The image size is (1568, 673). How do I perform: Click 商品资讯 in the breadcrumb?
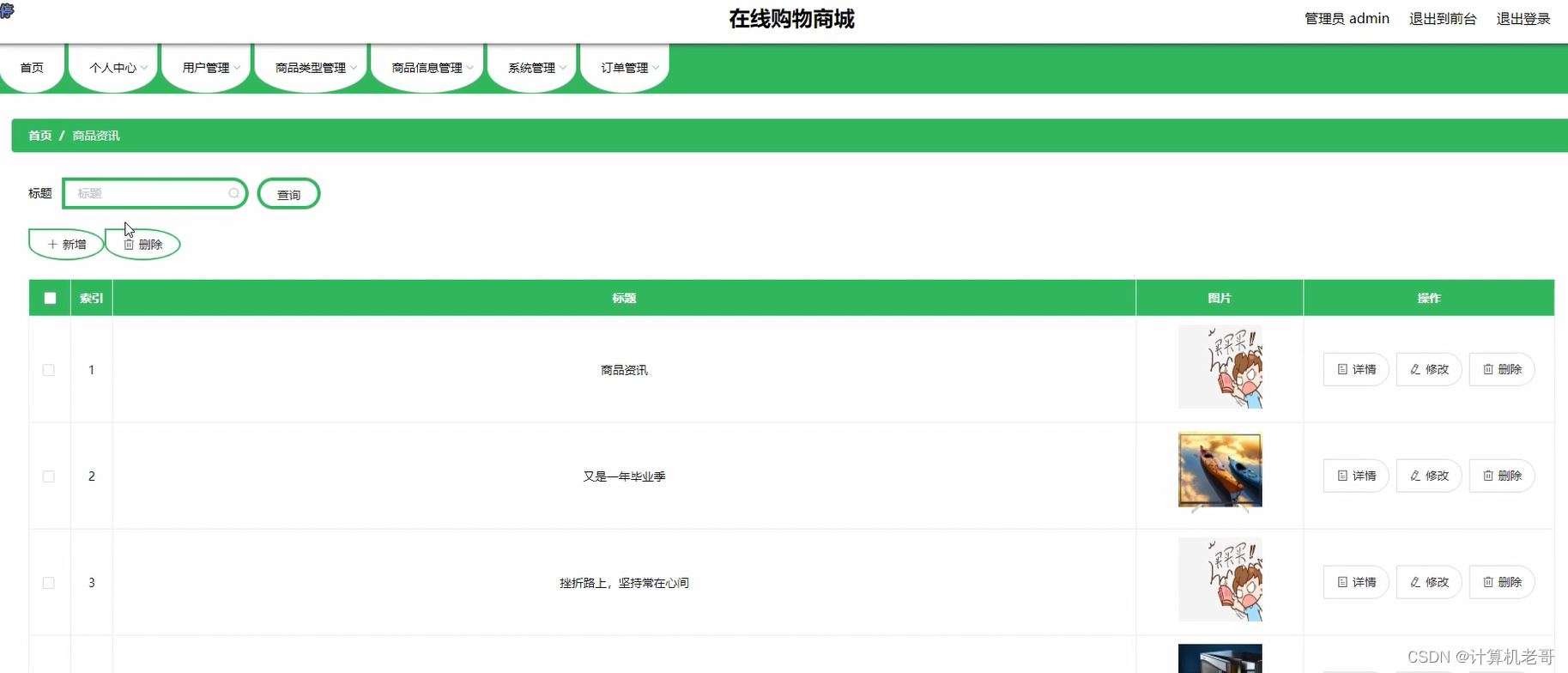point(96,136)
